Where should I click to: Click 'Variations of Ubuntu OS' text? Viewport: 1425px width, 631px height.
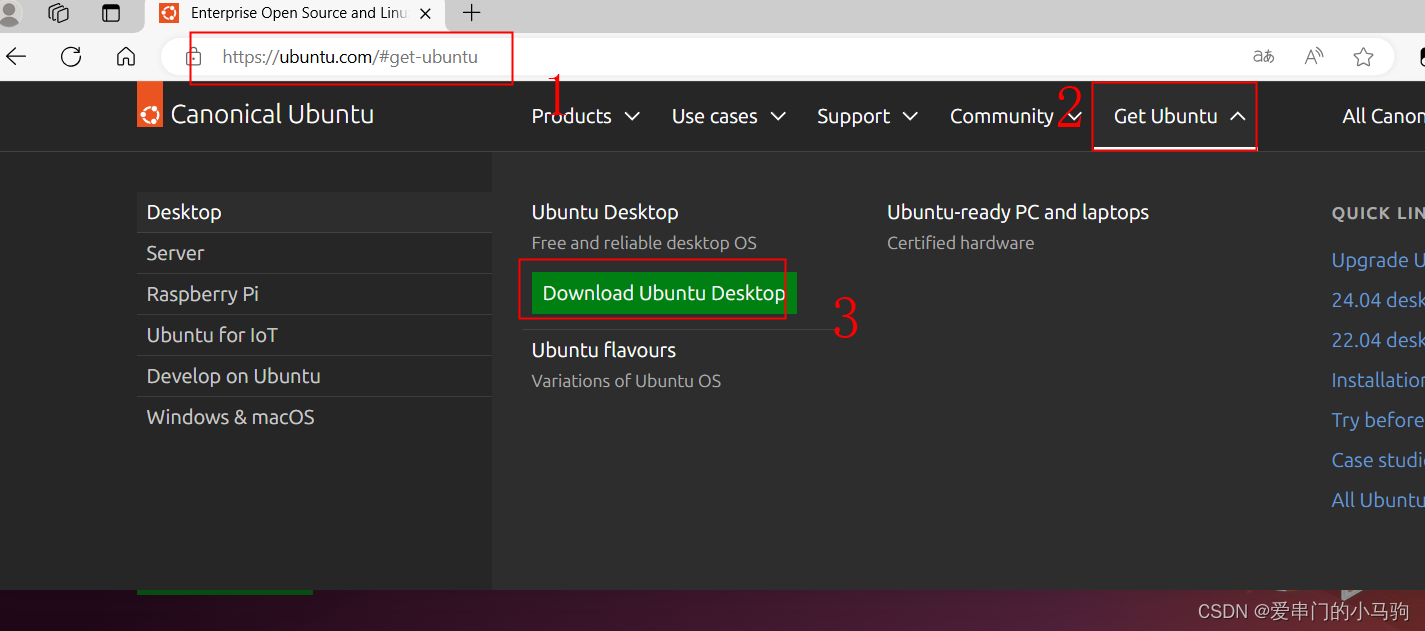pos(626,381)
